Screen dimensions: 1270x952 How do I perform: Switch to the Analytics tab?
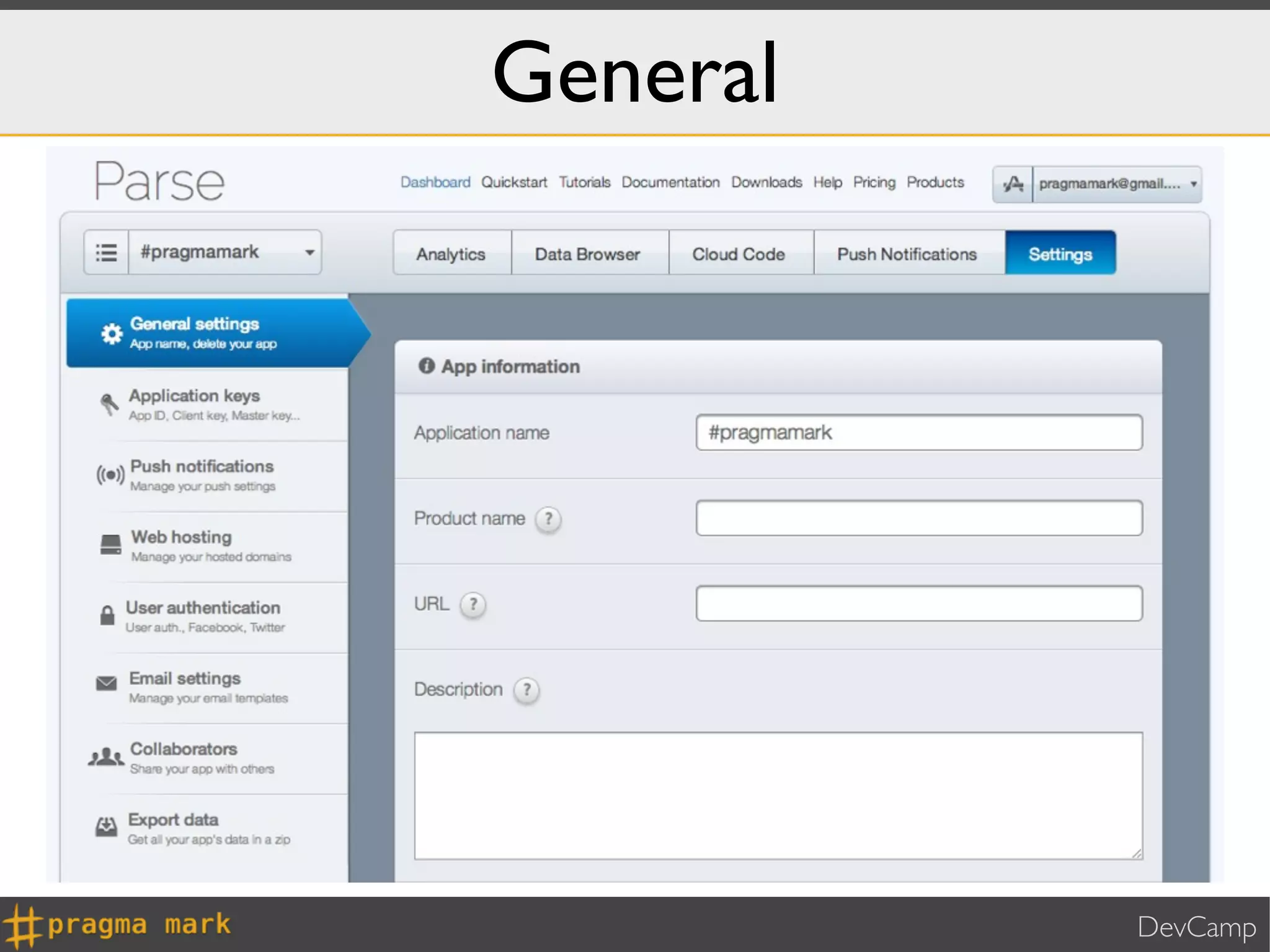click(451, 253)
